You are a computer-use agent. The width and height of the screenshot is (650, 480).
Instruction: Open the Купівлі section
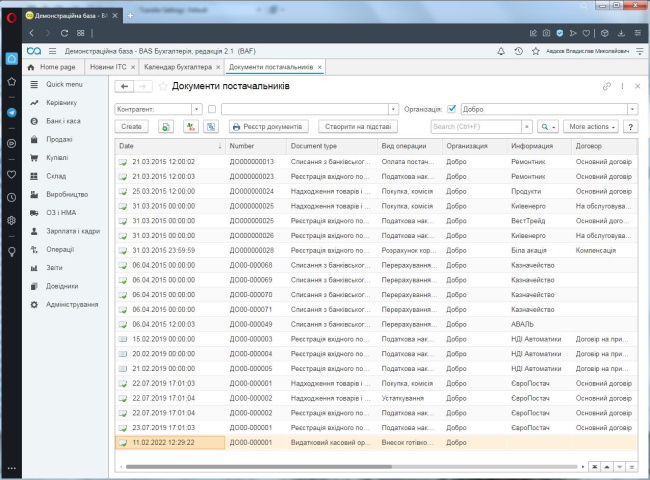point(57,158)
